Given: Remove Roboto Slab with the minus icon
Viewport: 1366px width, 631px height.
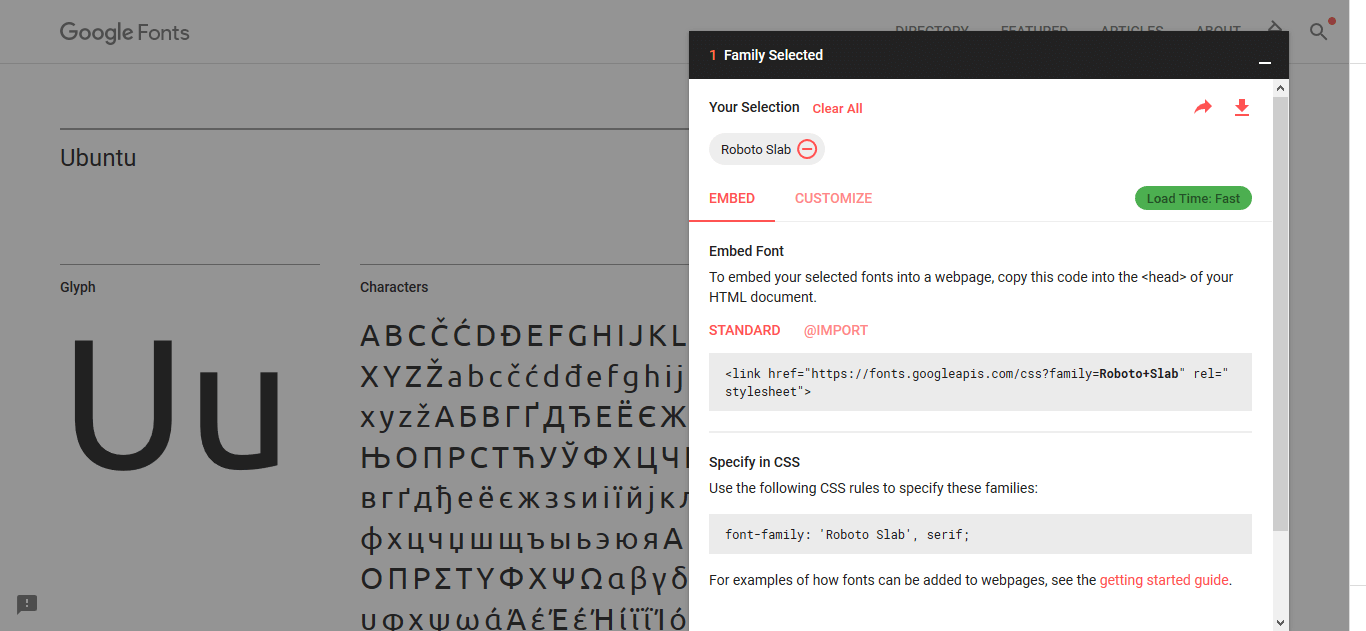Looking at the screenshot, I should click(807, 149).
